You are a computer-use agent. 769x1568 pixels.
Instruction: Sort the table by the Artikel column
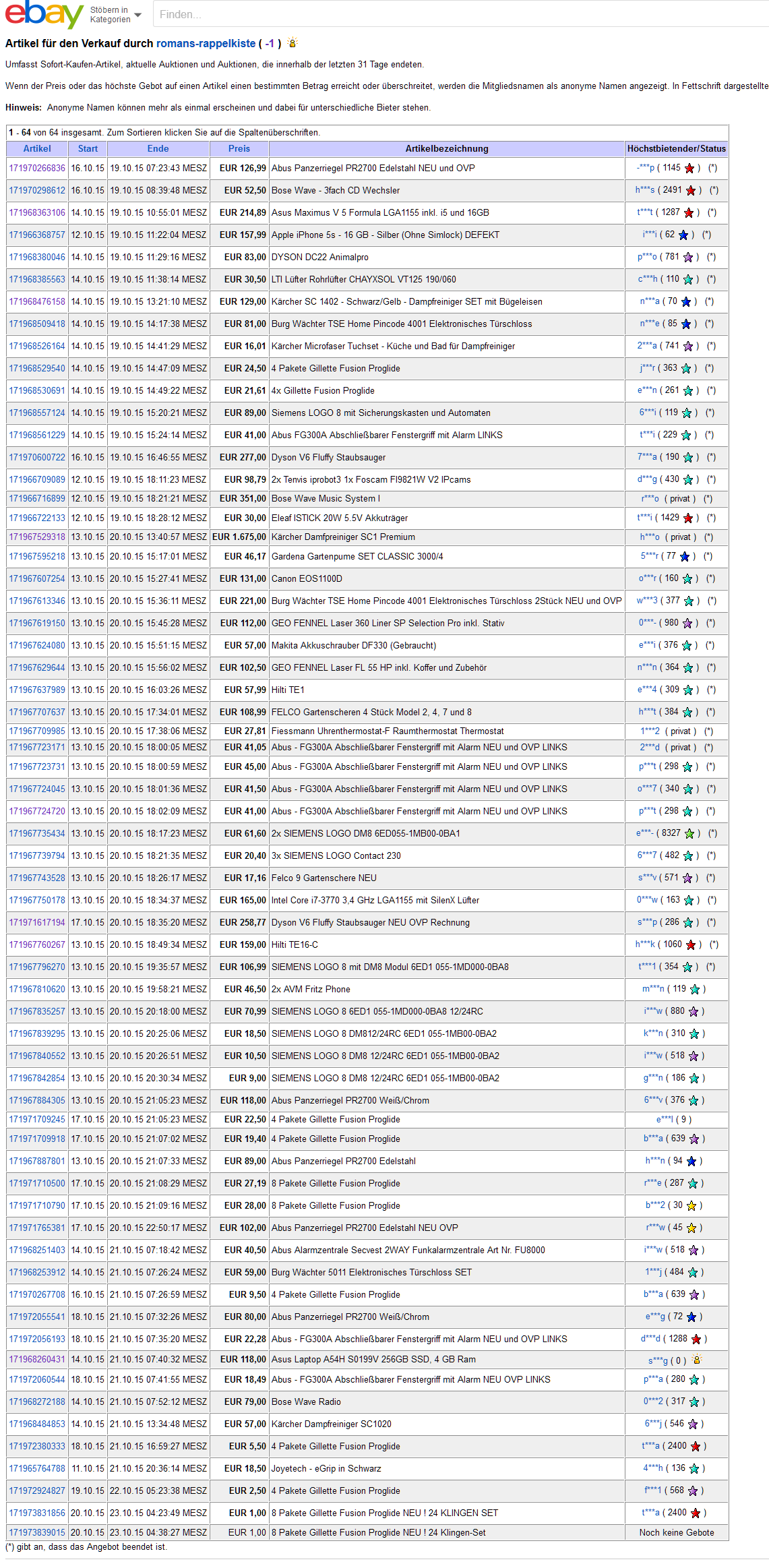(x=37, y=149)
